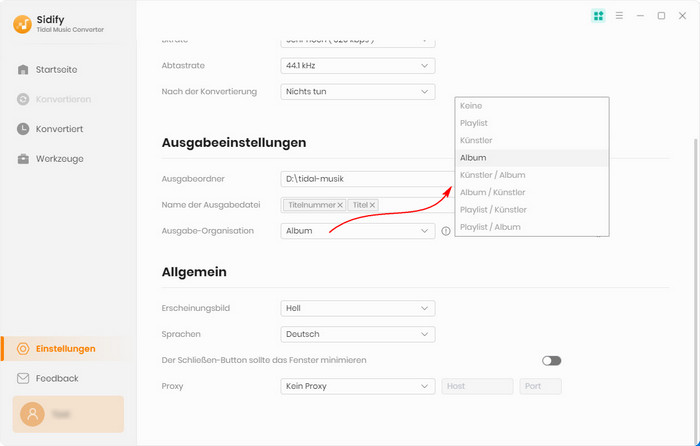The width and height of the screenshot is (700, 446).
Task: Click the gear icon beside Einstellungen
Action: [x=23, y=349]
